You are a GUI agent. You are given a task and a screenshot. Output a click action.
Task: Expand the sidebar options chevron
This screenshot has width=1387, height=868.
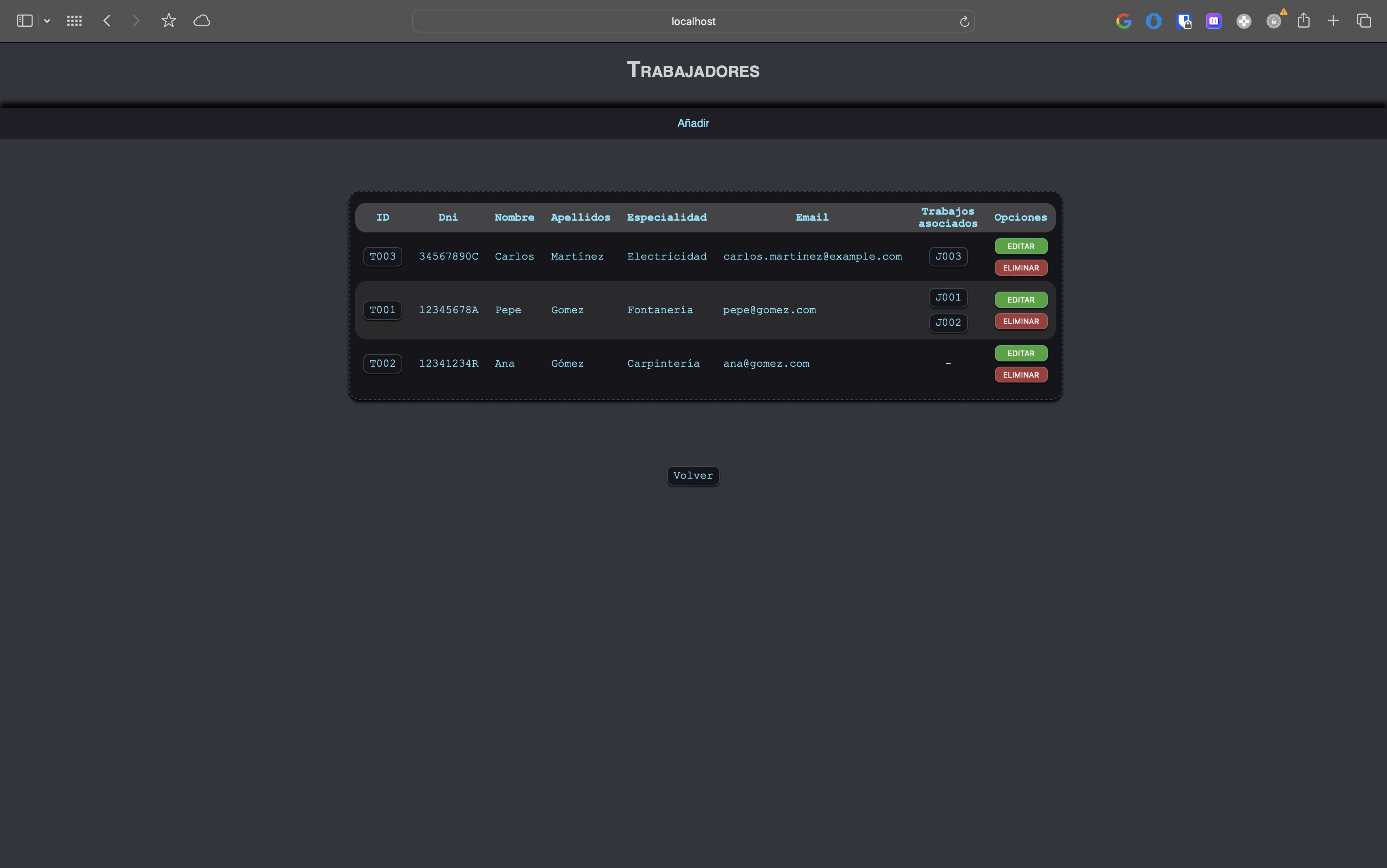coord(47,21)
